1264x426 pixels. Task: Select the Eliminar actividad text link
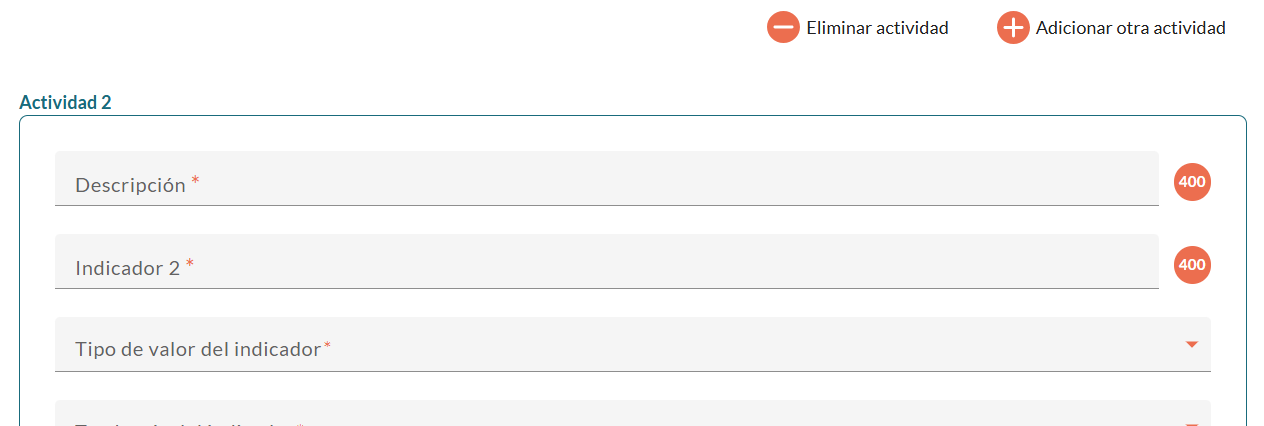[877, 28]
